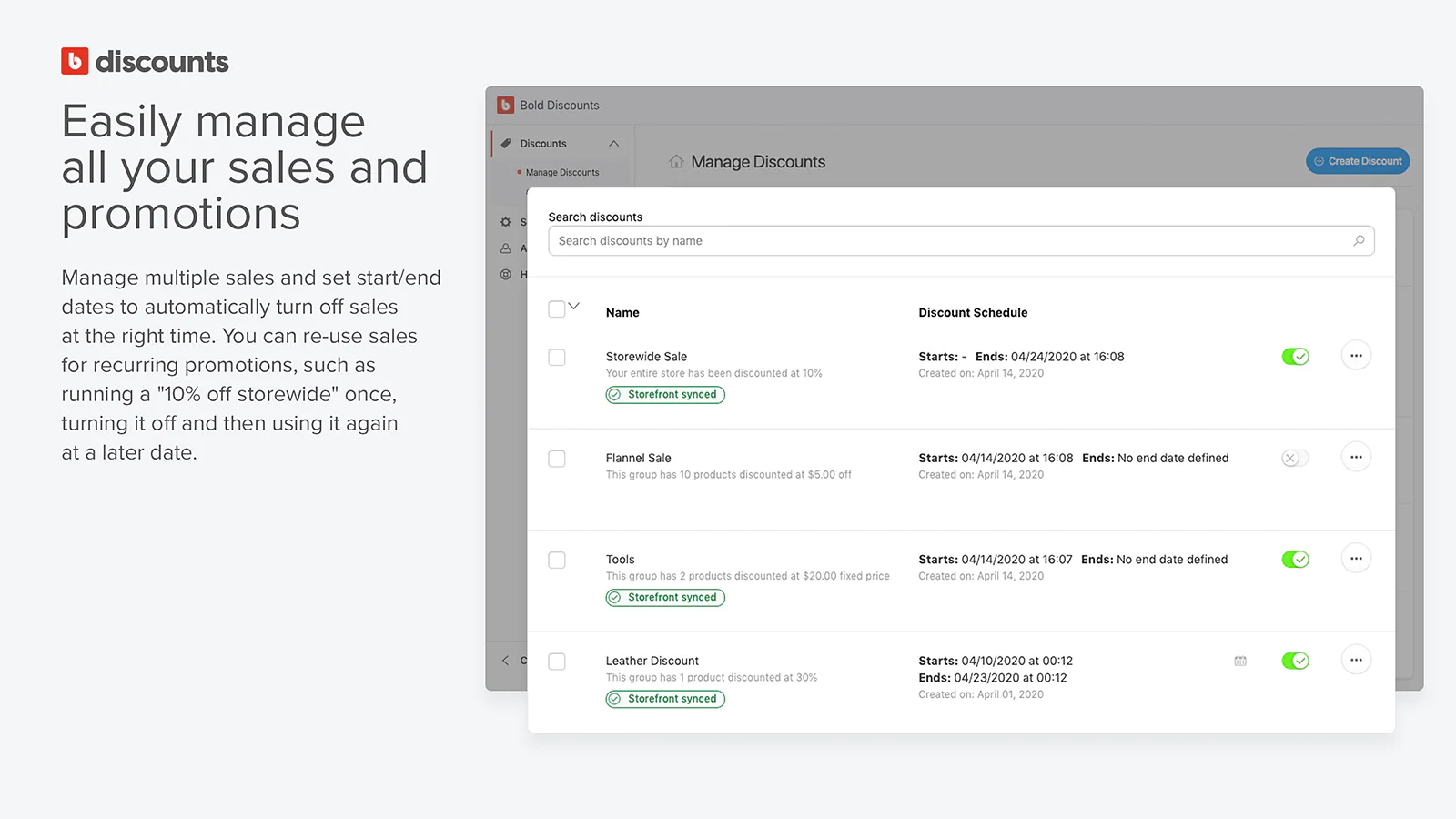Open more options for Storewide Sale
The image size is (1456, 819).
click(x=1356, y=356)
